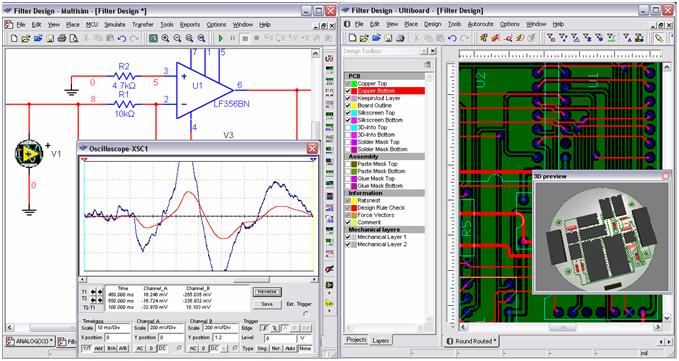Open the Autoroute menu in Ultiboard
This screenshot has width=679, height=361.
(481, 24)
